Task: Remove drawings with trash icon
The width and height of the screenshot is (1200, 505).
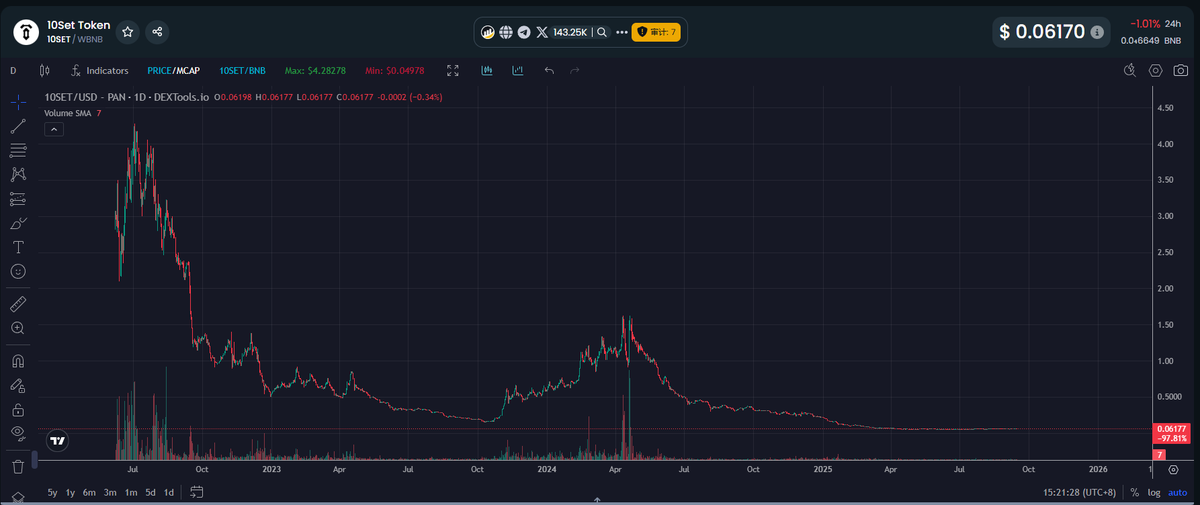Action: pos(18,466)
